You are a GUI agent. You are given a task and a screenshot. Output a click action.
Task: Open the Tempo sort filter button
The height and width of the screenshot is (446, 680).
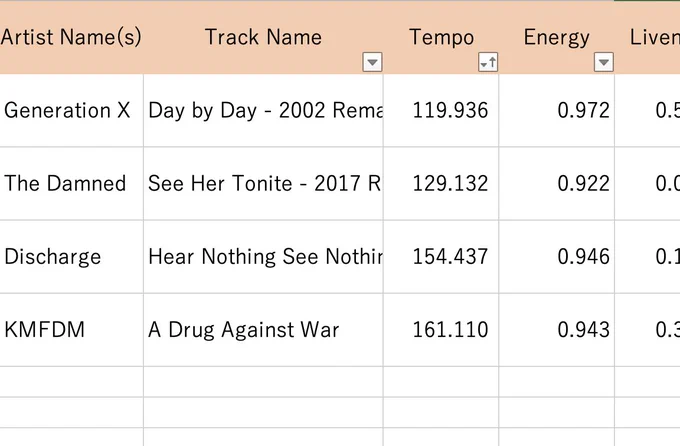pos(488,62)
